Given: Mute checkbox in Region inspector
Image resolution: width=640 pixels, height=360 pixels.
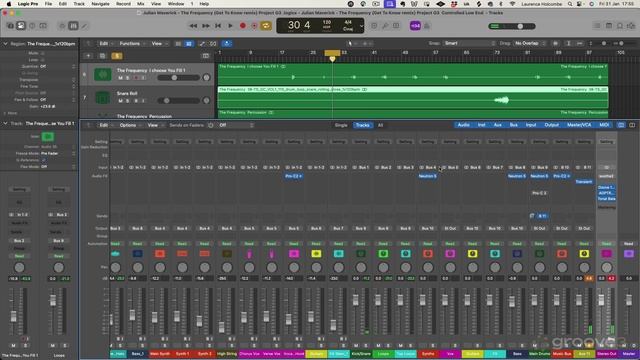Looking at the screenshot, I should (42, 53).
